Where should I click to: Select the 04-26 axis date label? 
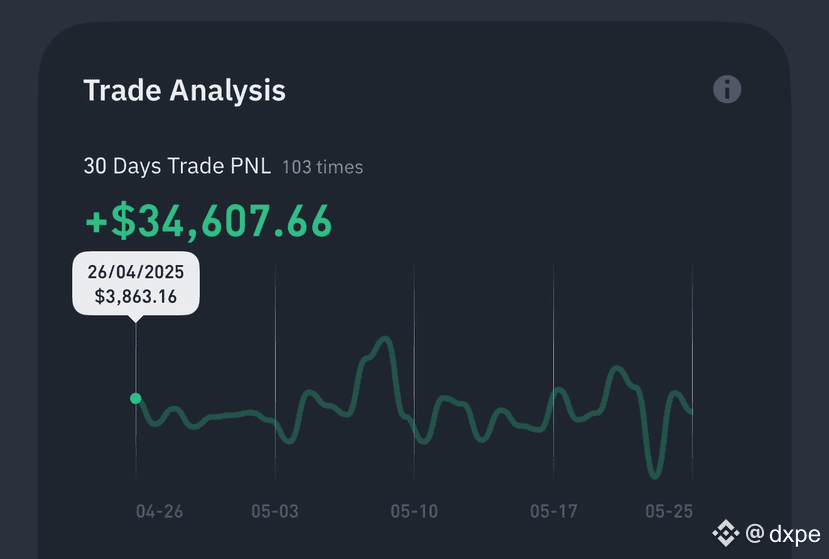pyautogui.click(x=159, y=511)
